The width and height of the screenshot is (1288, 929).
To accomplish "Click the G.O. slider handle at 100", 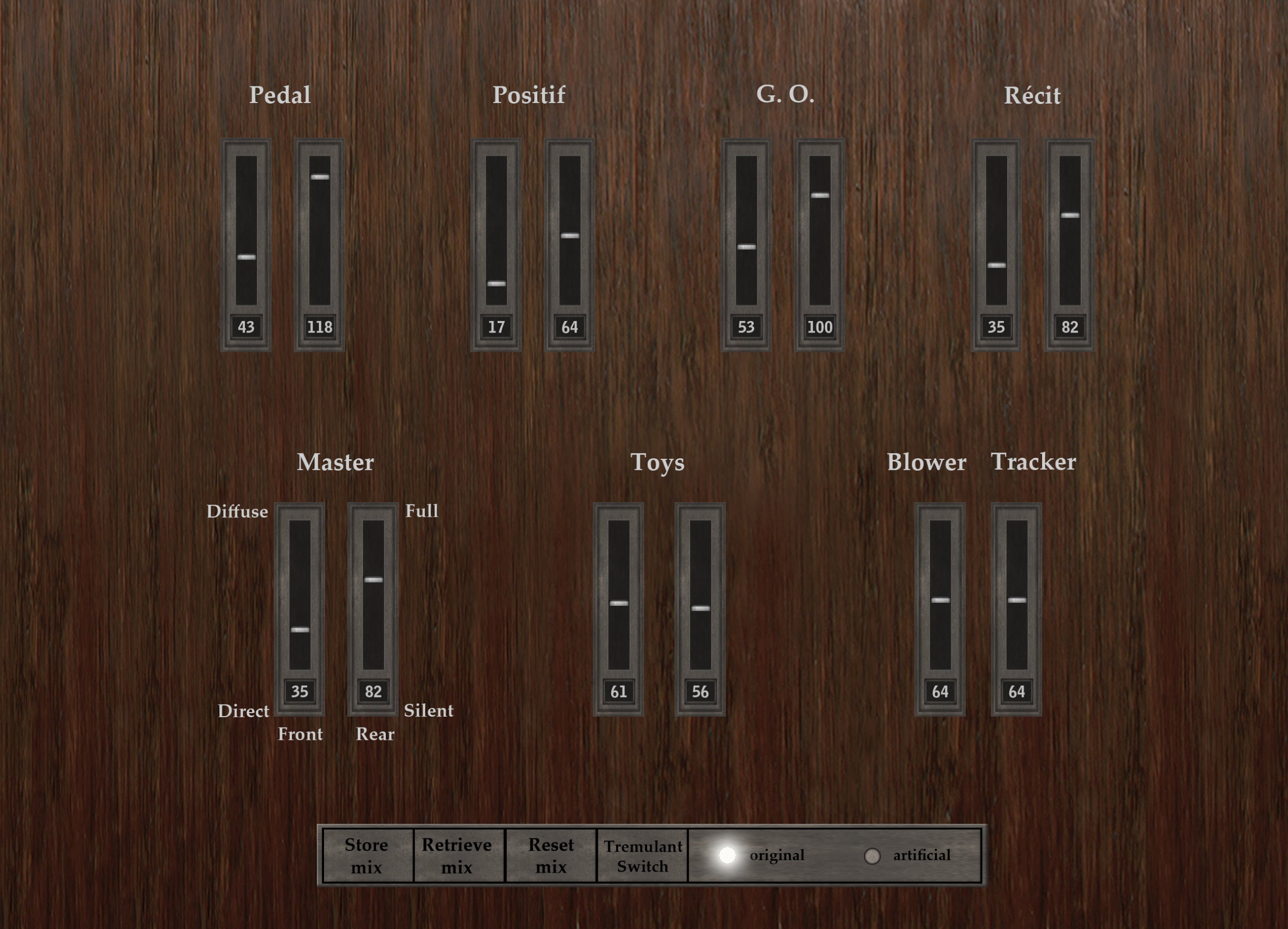I will coord(819,195).
